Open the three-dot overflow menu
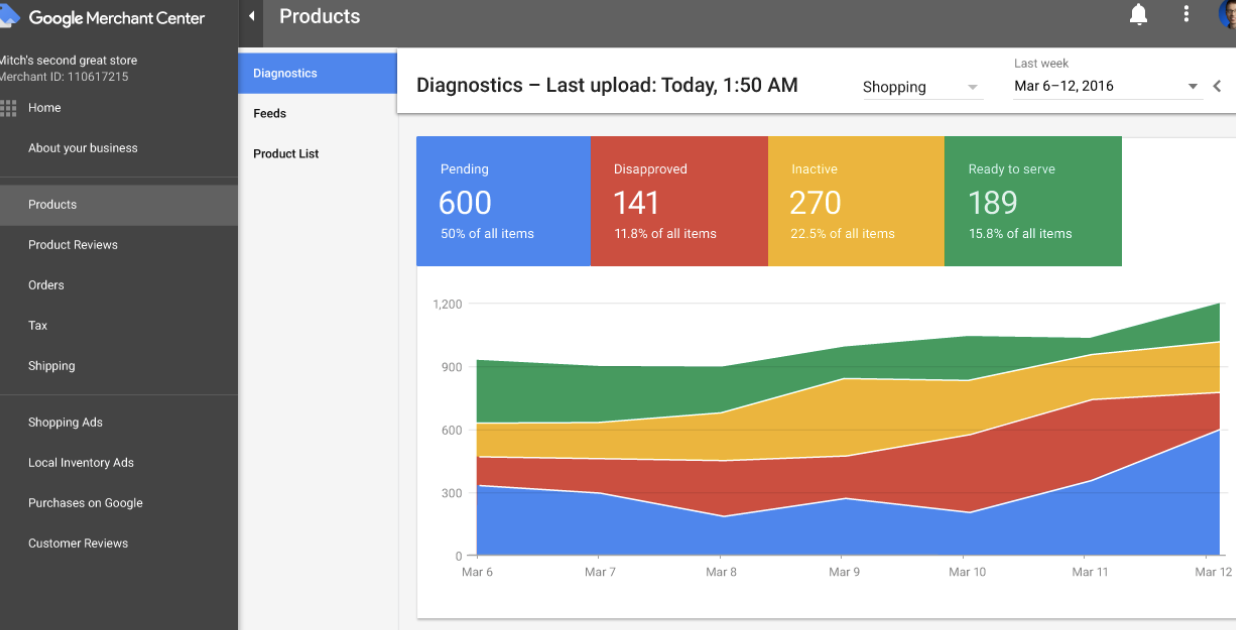The height and width of the screenshot is (630, 1236). point(1186,15)
